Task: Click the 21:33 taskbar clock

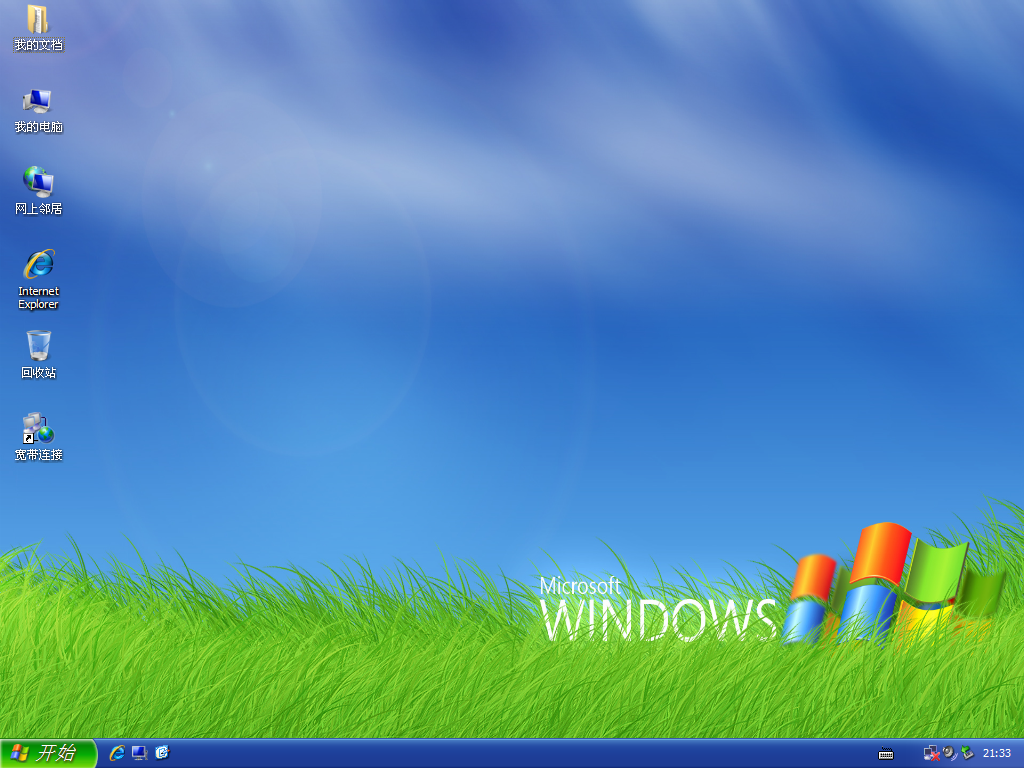Action: 997,754
